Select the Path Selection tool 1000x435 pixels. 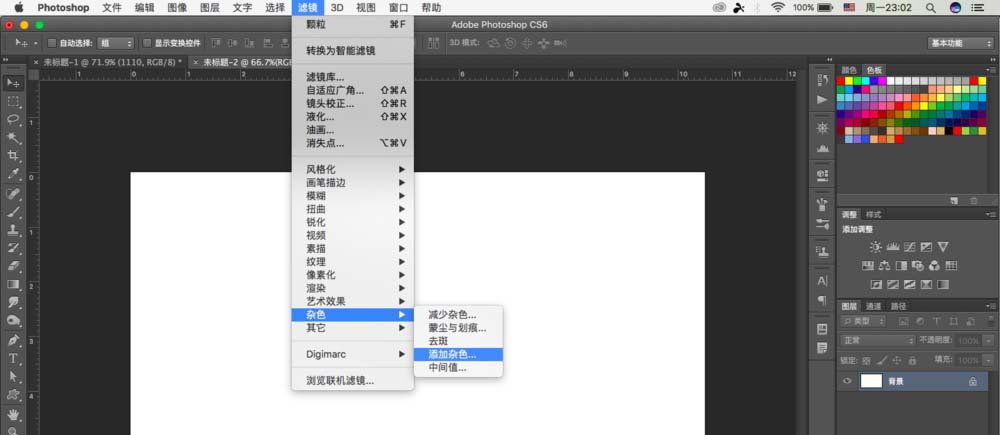(13, 376)
